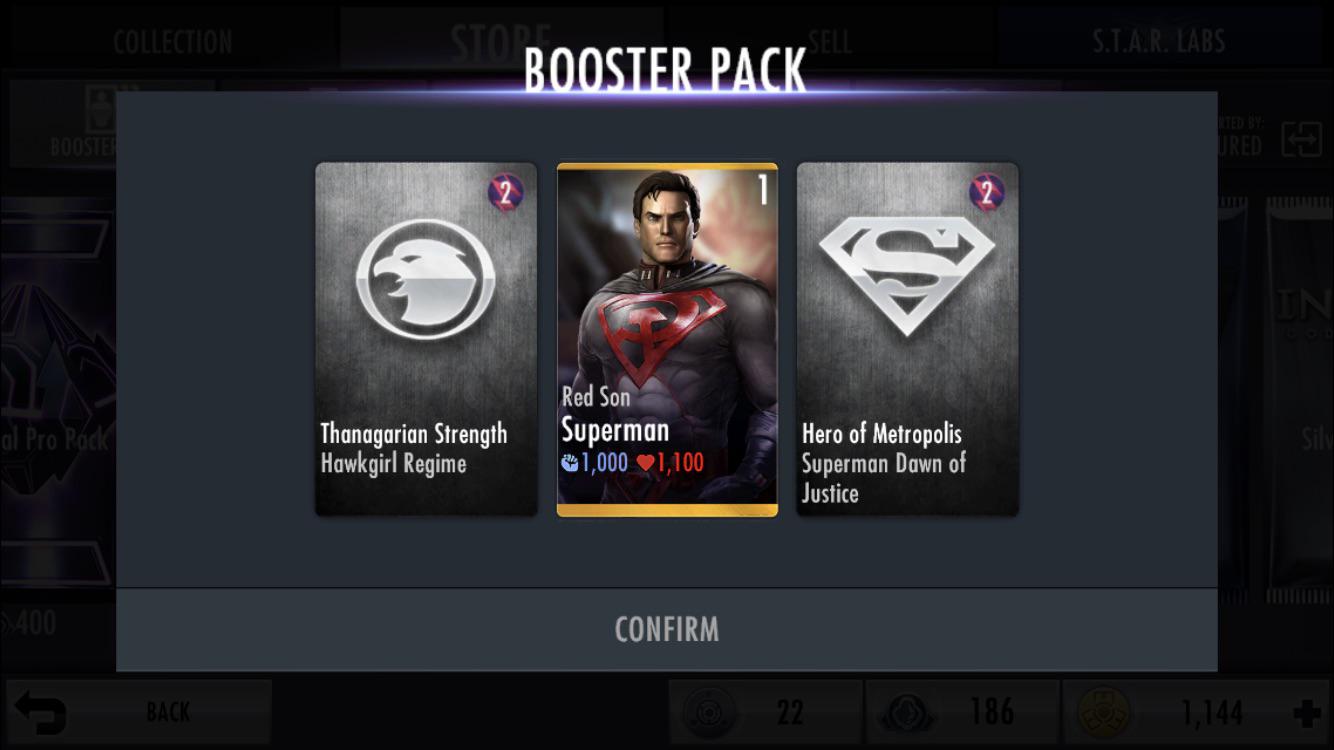
Task: Go back using the BACK button
Action: tap(139, 712)
